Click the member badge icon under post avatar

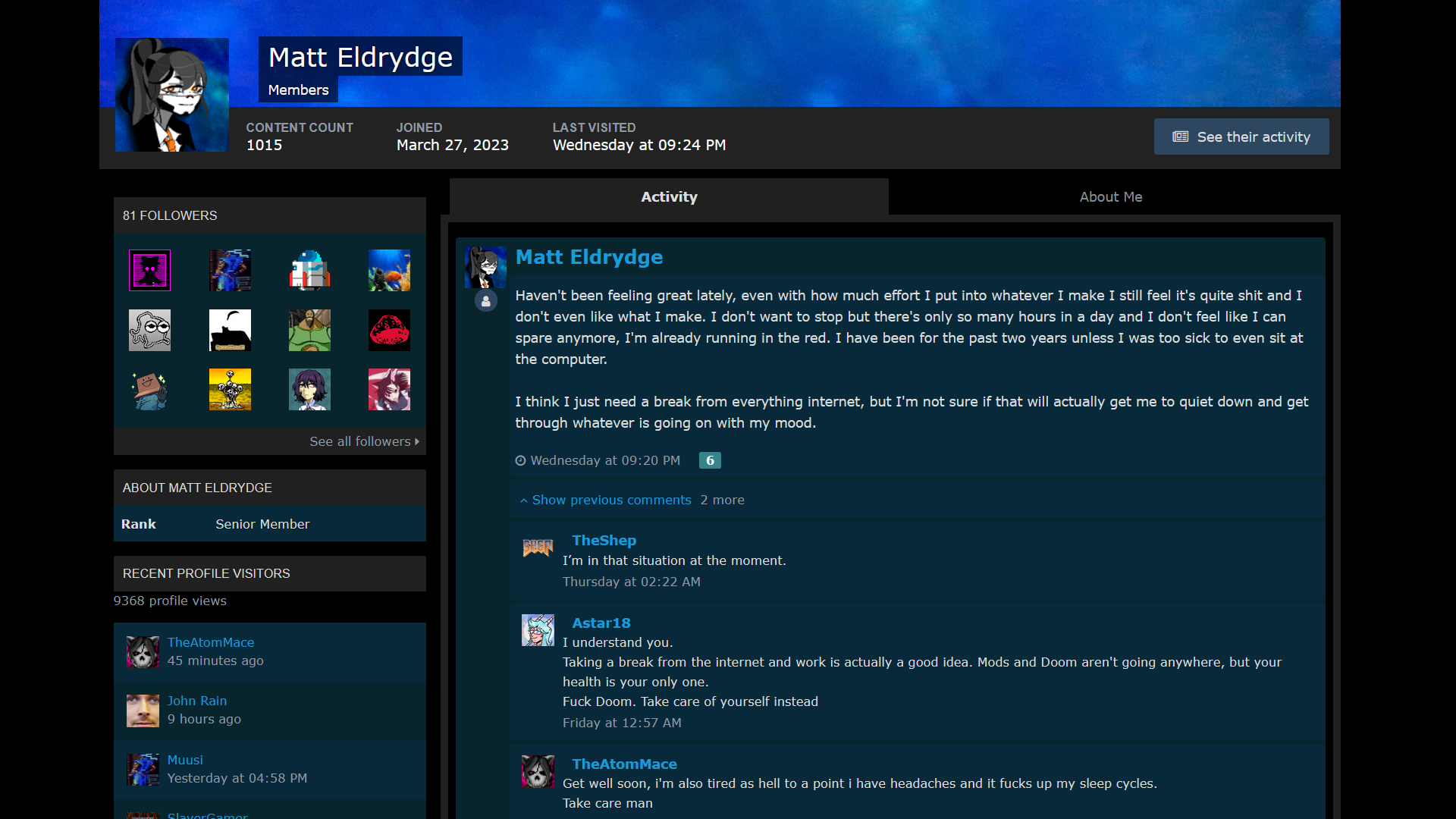click(486, 301)
